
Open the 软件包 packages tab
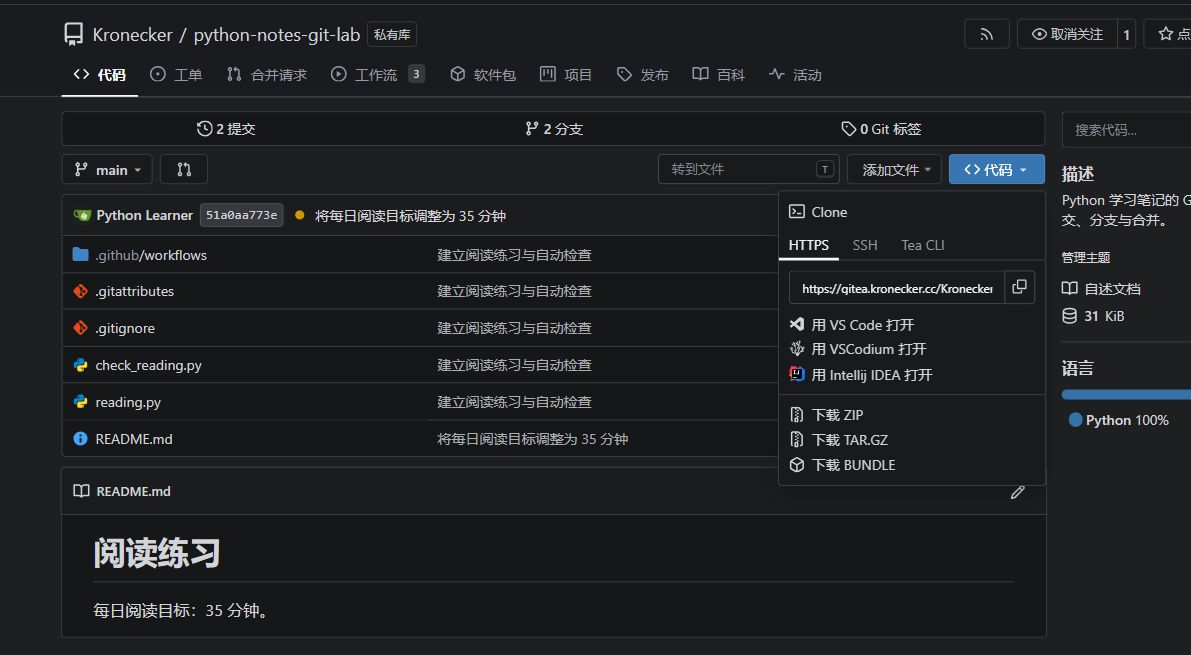point(483,74)
